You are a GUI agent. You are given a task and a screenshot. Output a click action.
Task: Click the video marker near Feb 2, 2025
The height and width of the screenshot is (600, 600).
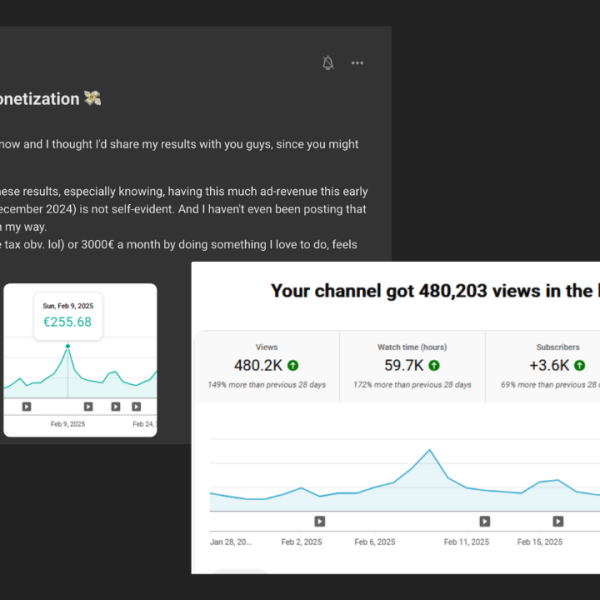coord(320,521)
